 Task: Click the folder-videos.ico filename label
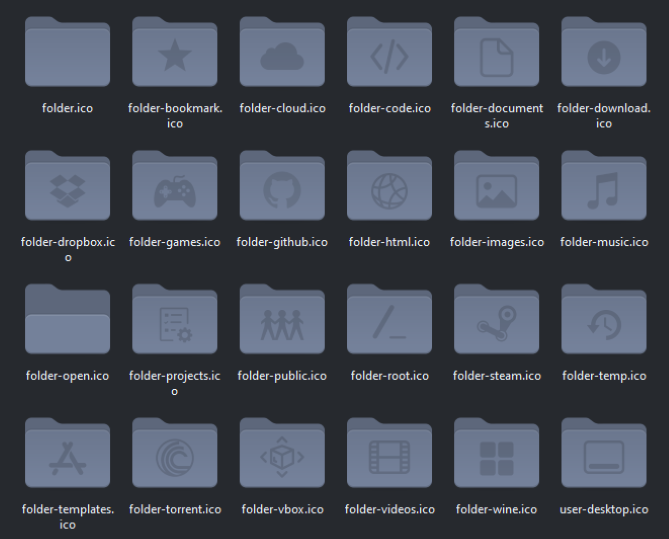pos(389,509)
